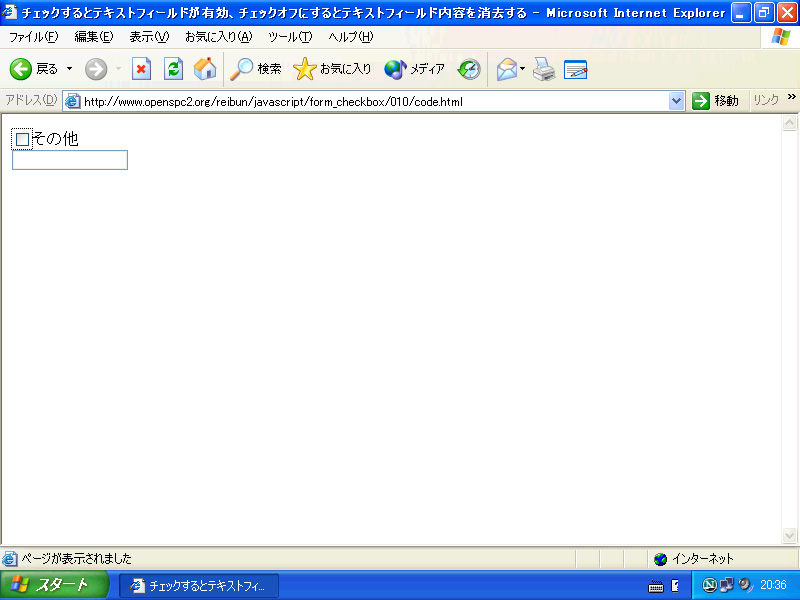Click the Windows logo throbber

pyautogui.click(x=780, y=37)
